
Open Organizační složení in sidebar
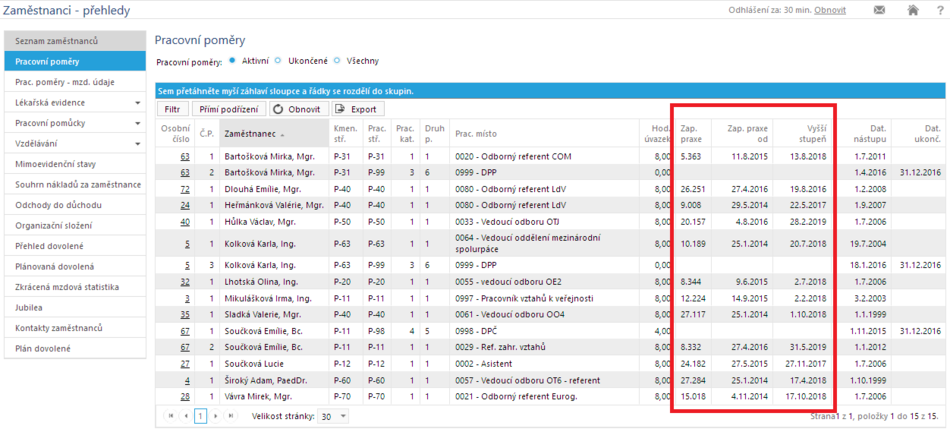[x=75, y=225]
